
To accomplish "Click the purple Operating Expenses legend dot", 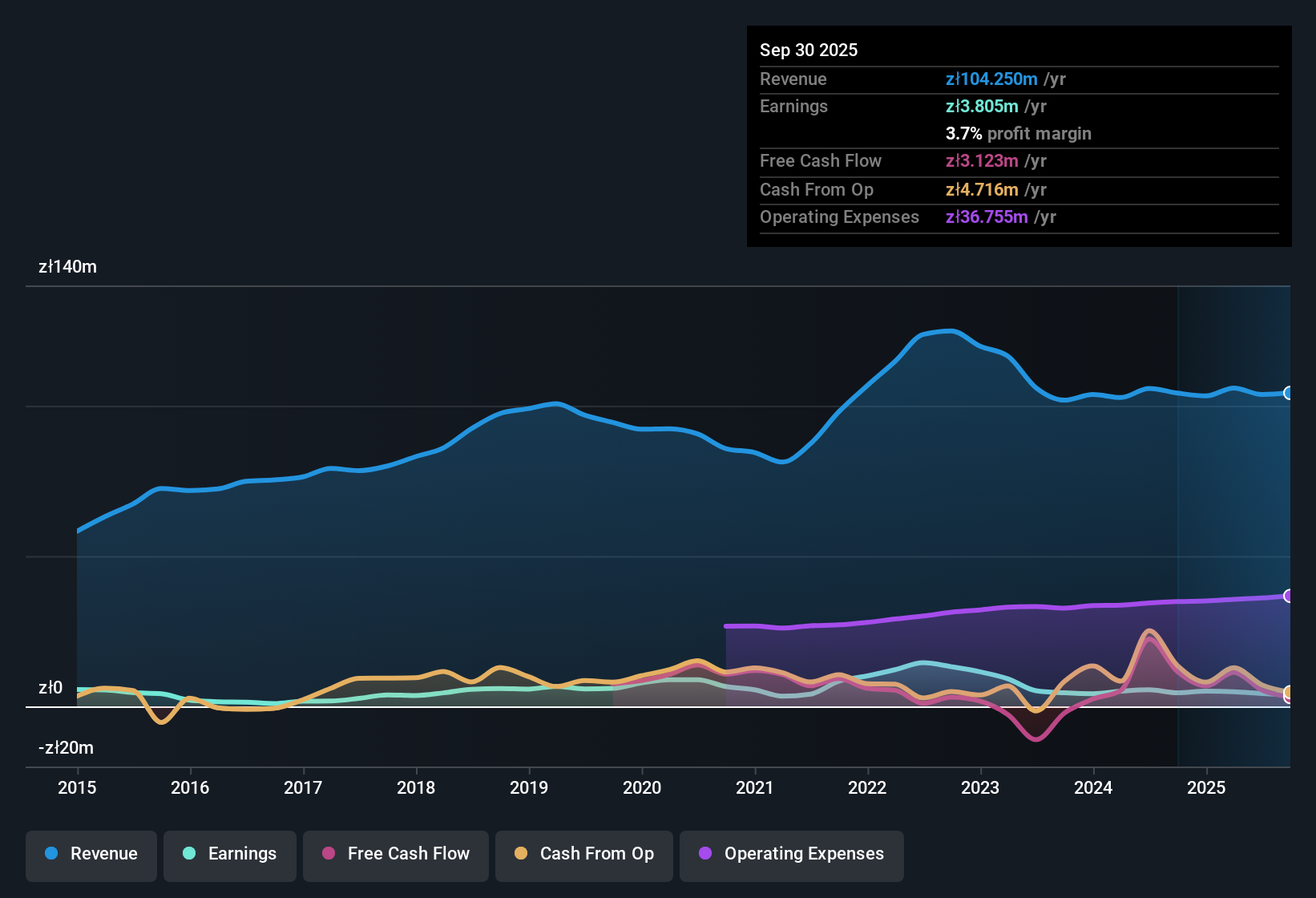I will 704,855.
